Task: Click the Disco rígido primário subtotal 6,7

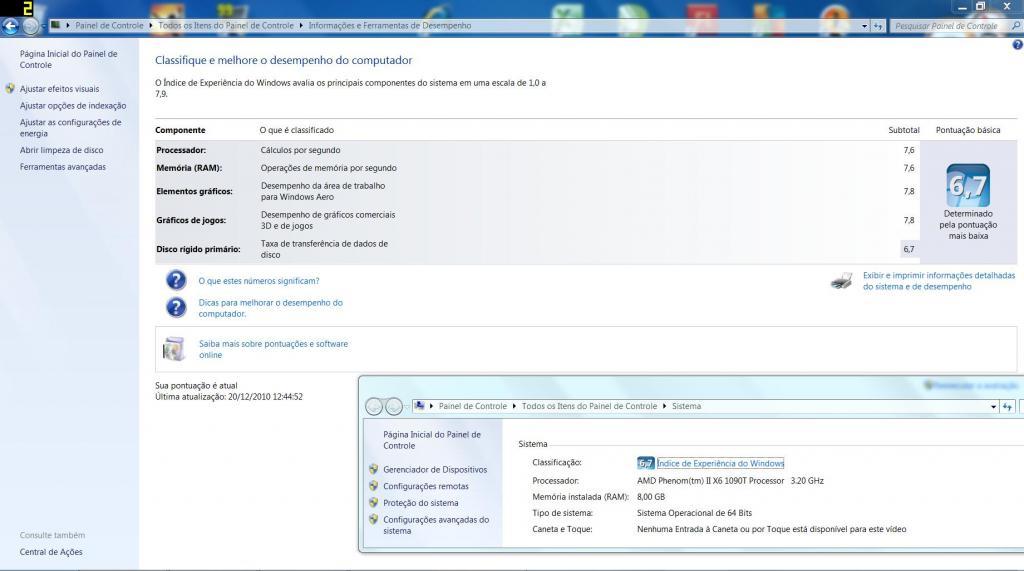Action: (908, 249)
